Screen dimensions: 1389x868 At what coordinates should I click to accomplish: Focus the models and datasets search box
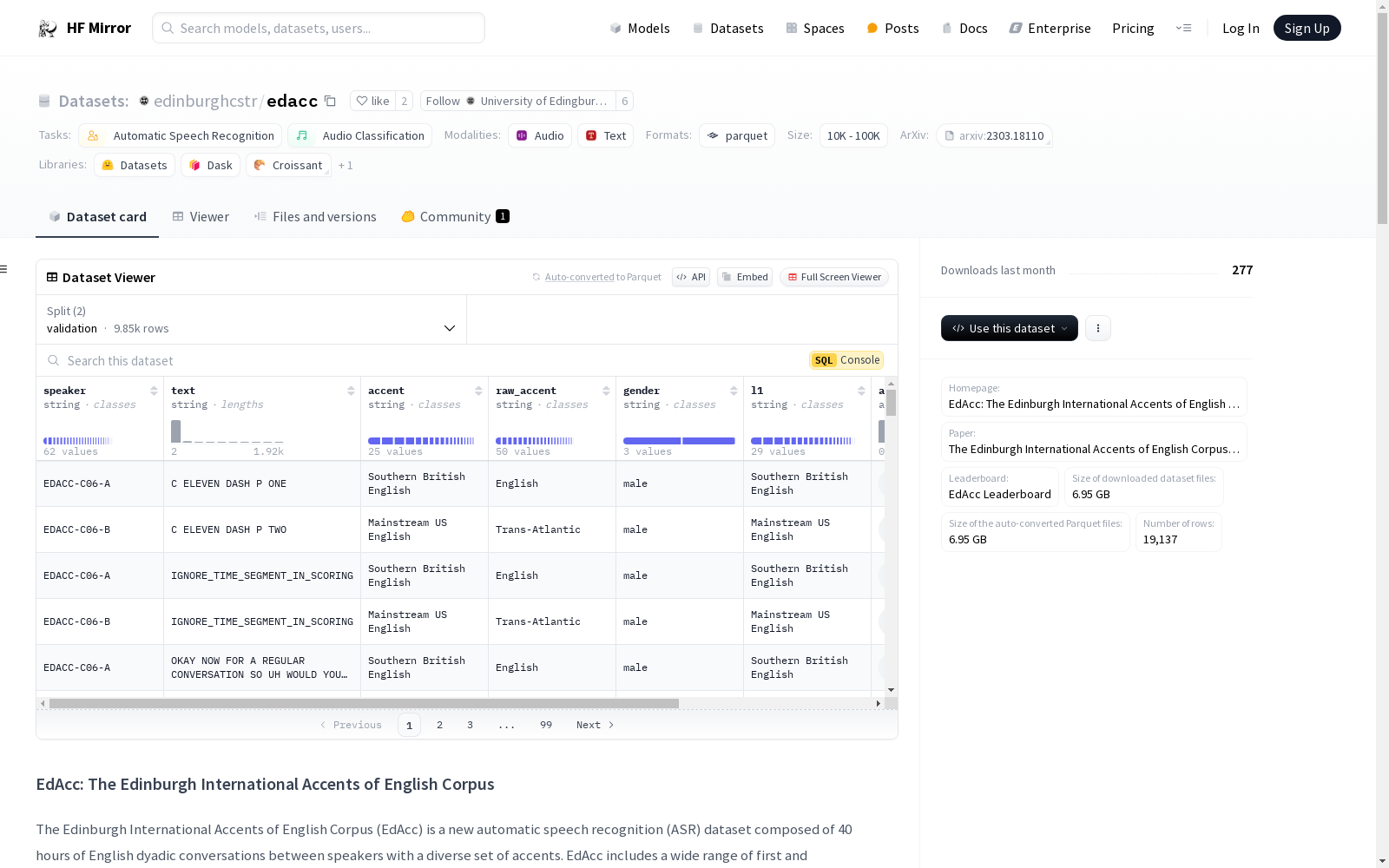coord(319,28)
